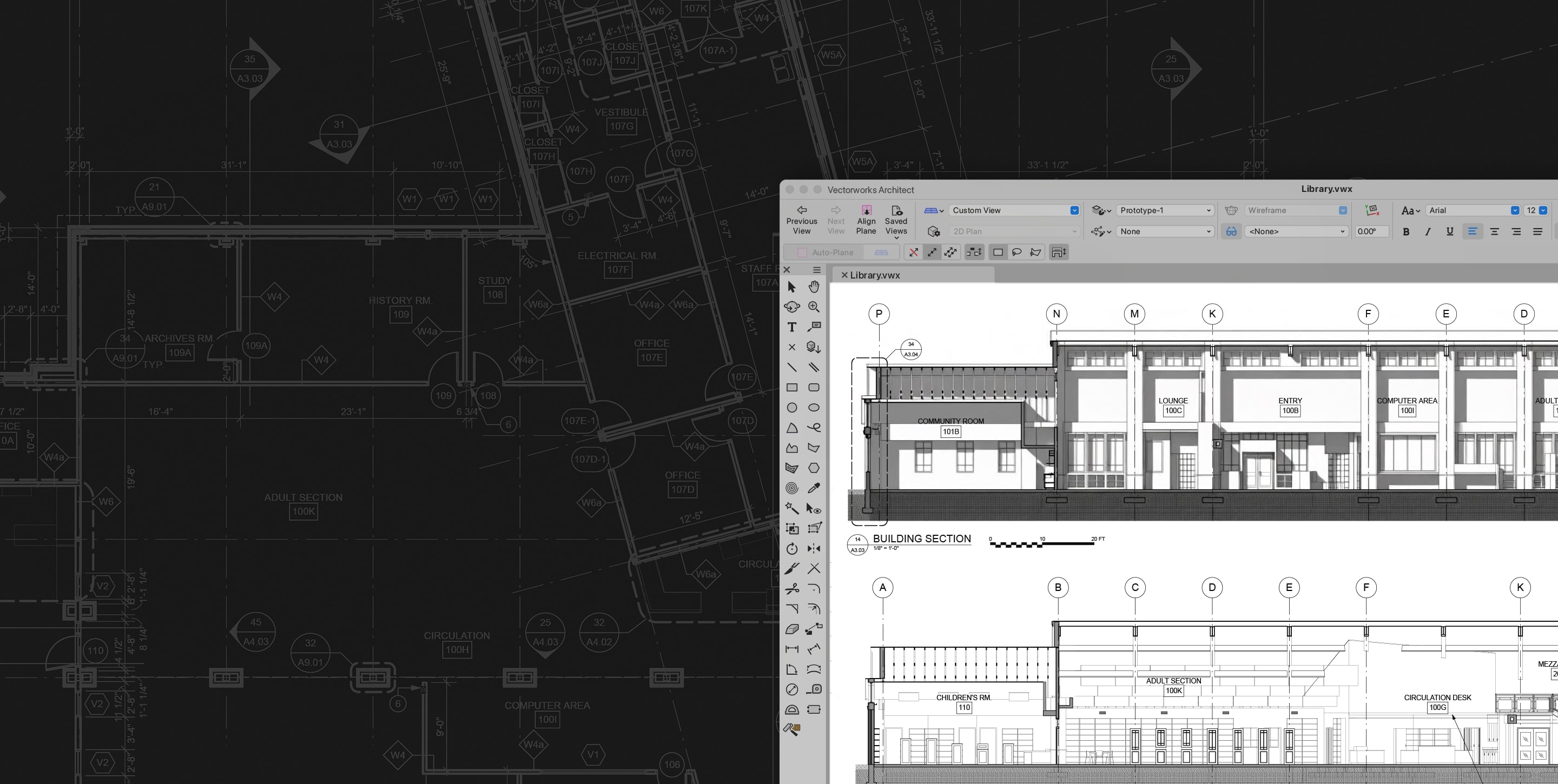Select the Zoom magnifier tool
This screenshot has height=784, width=1558.
coord(814,307)
